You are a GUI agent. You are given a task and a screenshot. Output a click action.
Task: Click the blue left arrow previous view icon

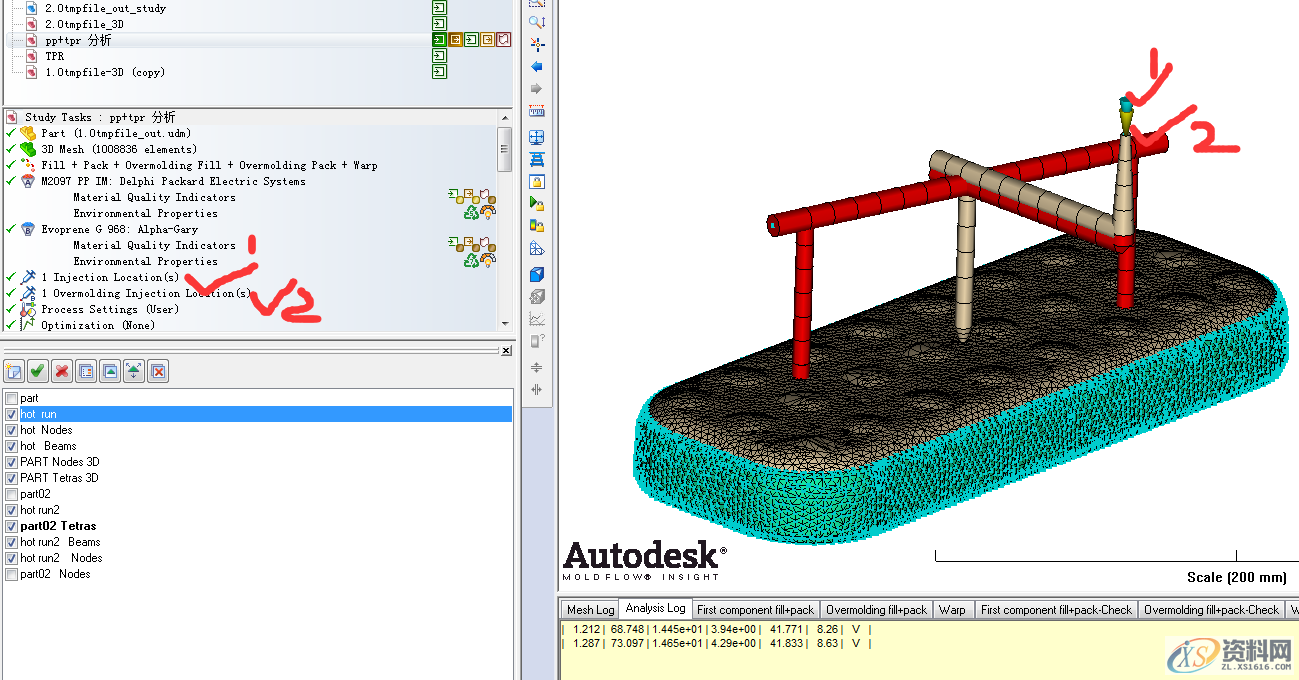[537, 66]
